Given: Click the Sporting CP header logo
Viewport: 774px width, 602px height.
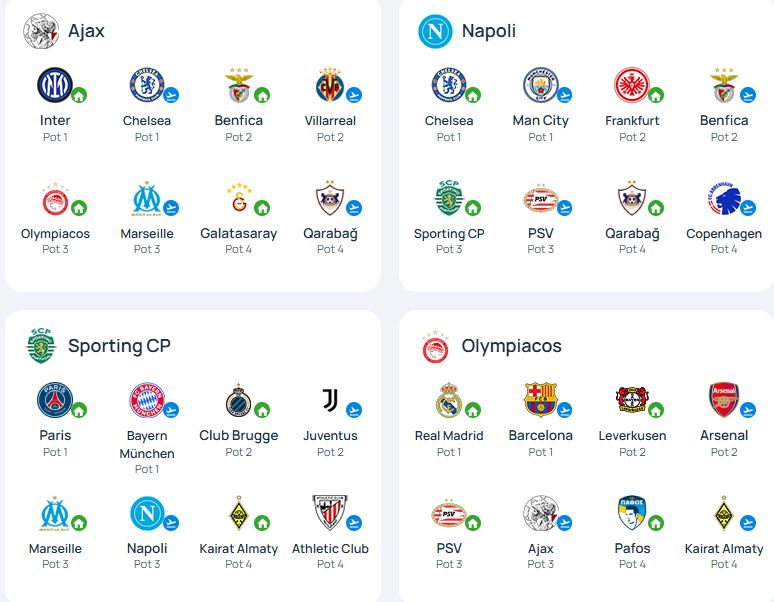Looking at the screenshot, I should point(40,345).
